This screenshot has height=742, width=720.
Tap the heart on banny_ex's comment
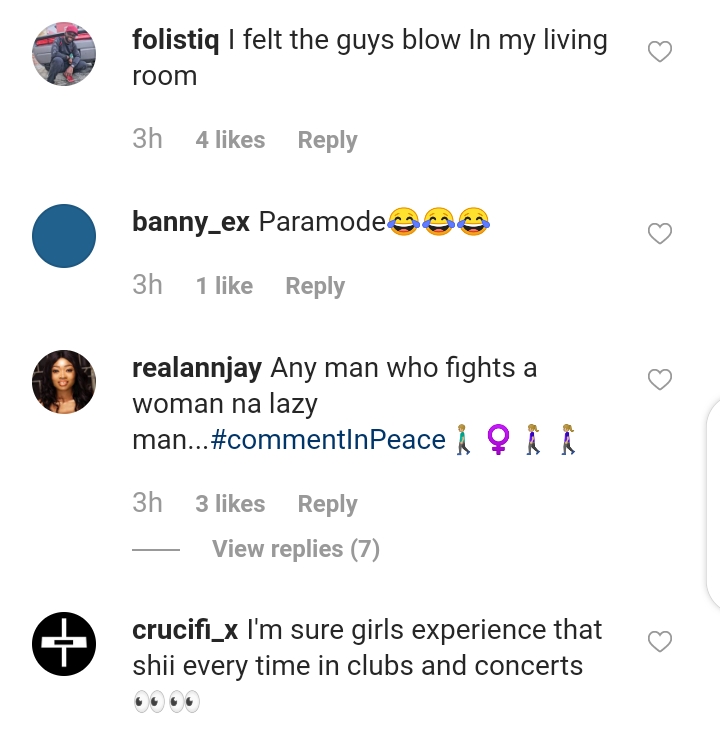(x=659, y=234)
